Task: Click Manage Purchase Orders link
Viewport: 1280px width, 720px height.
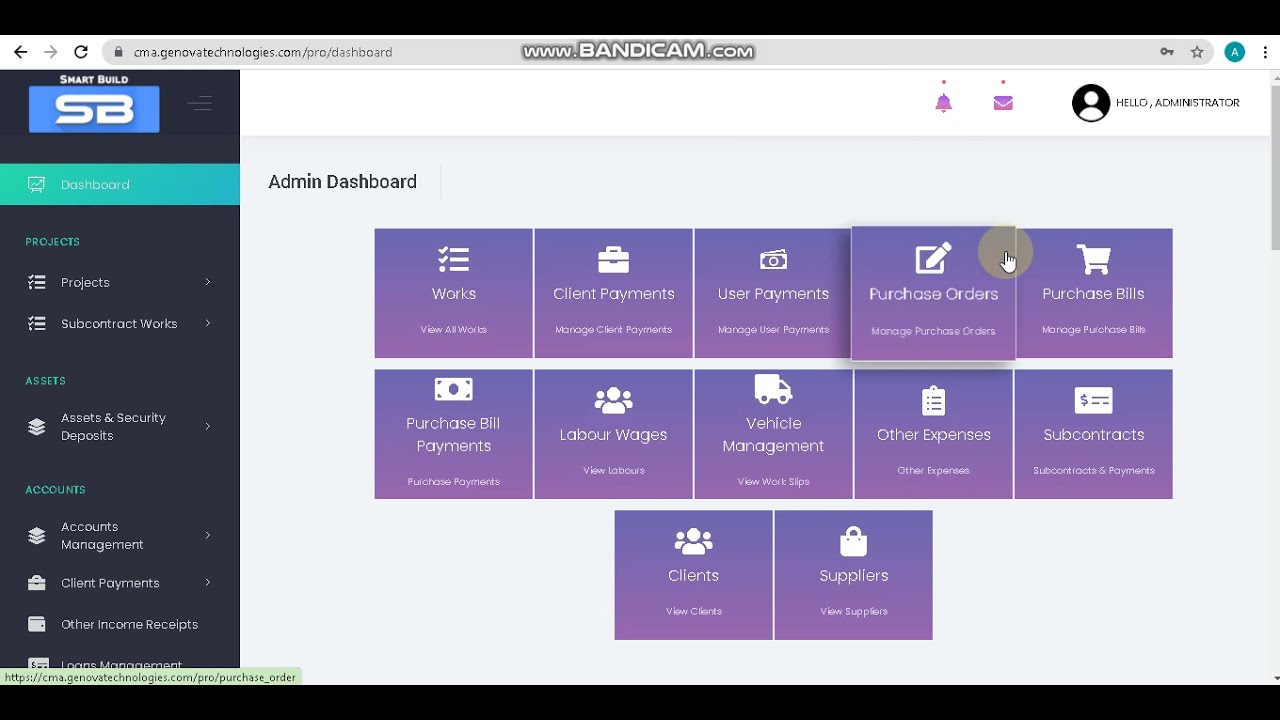Action: click(x=933, y=331)
